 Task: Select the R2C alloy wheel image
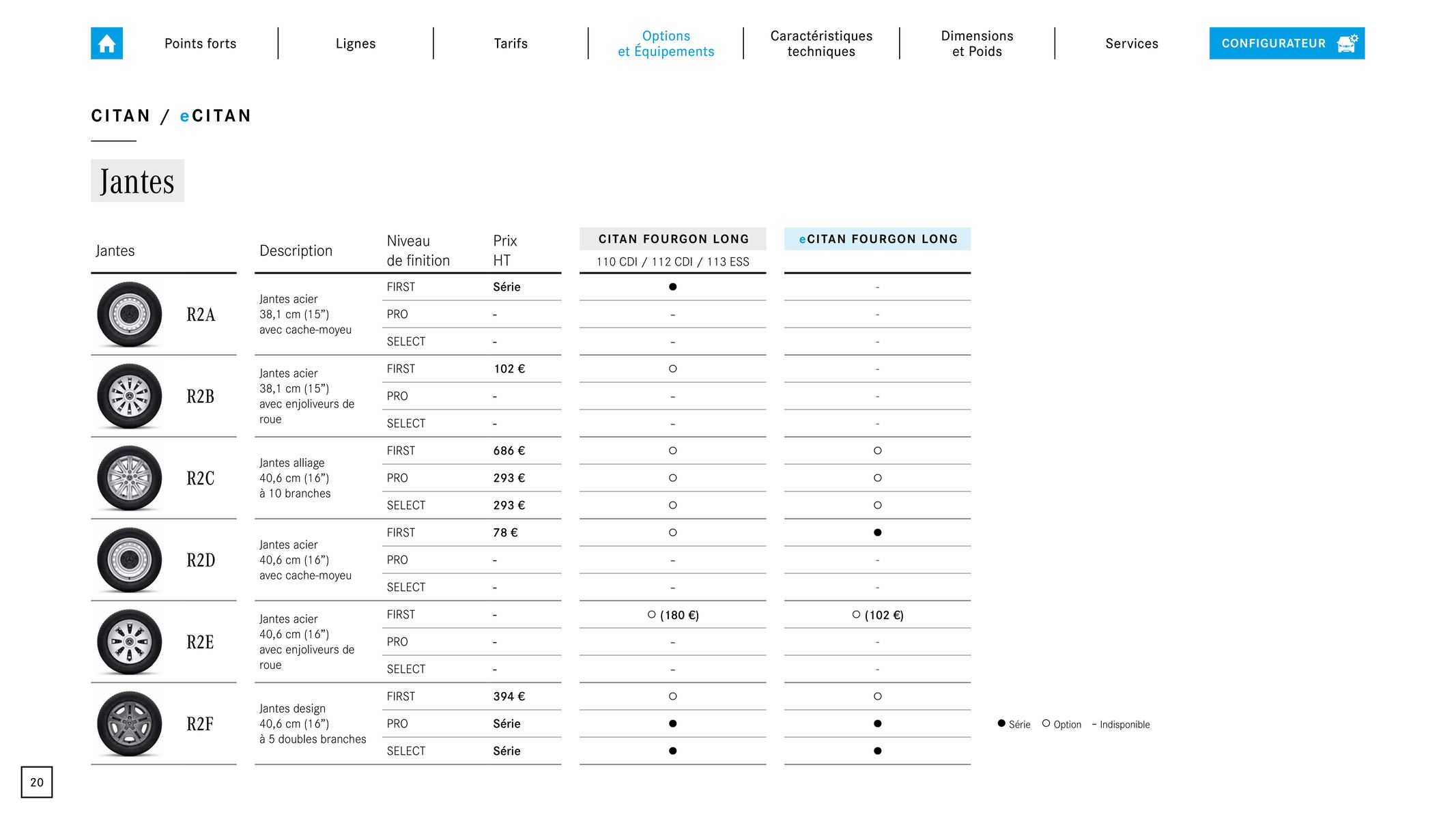pos(130,478)
